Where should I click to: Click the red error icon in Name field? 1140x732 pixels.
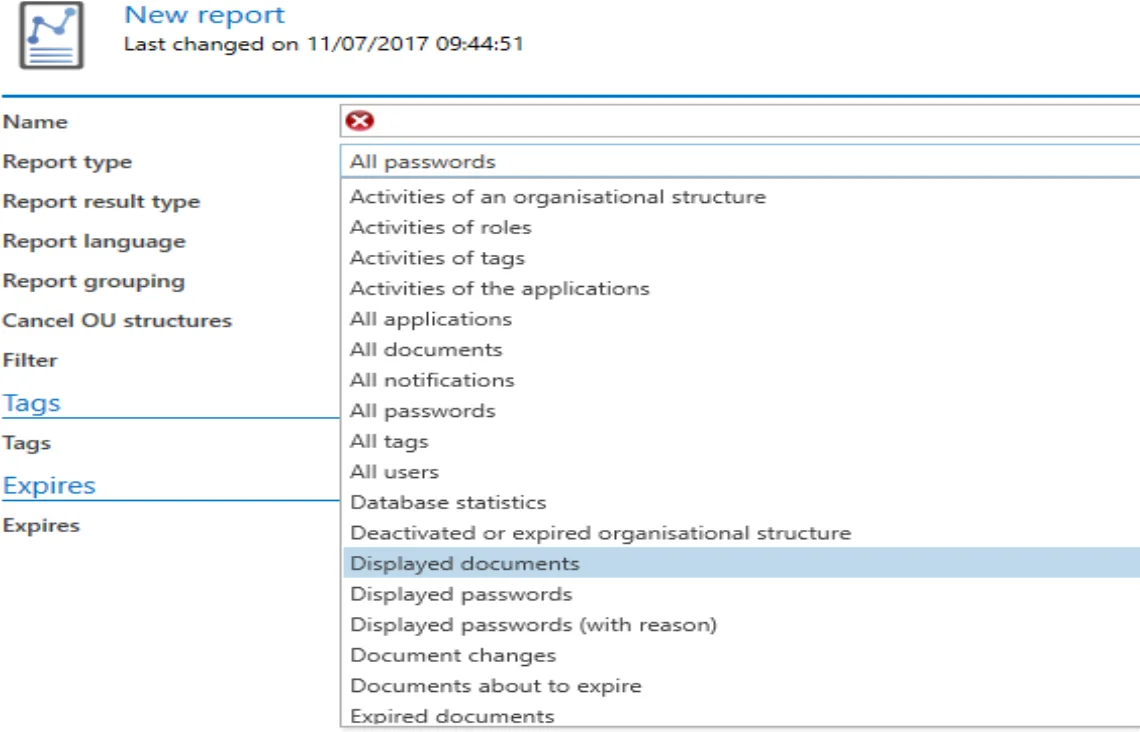(x=360, y=121)
